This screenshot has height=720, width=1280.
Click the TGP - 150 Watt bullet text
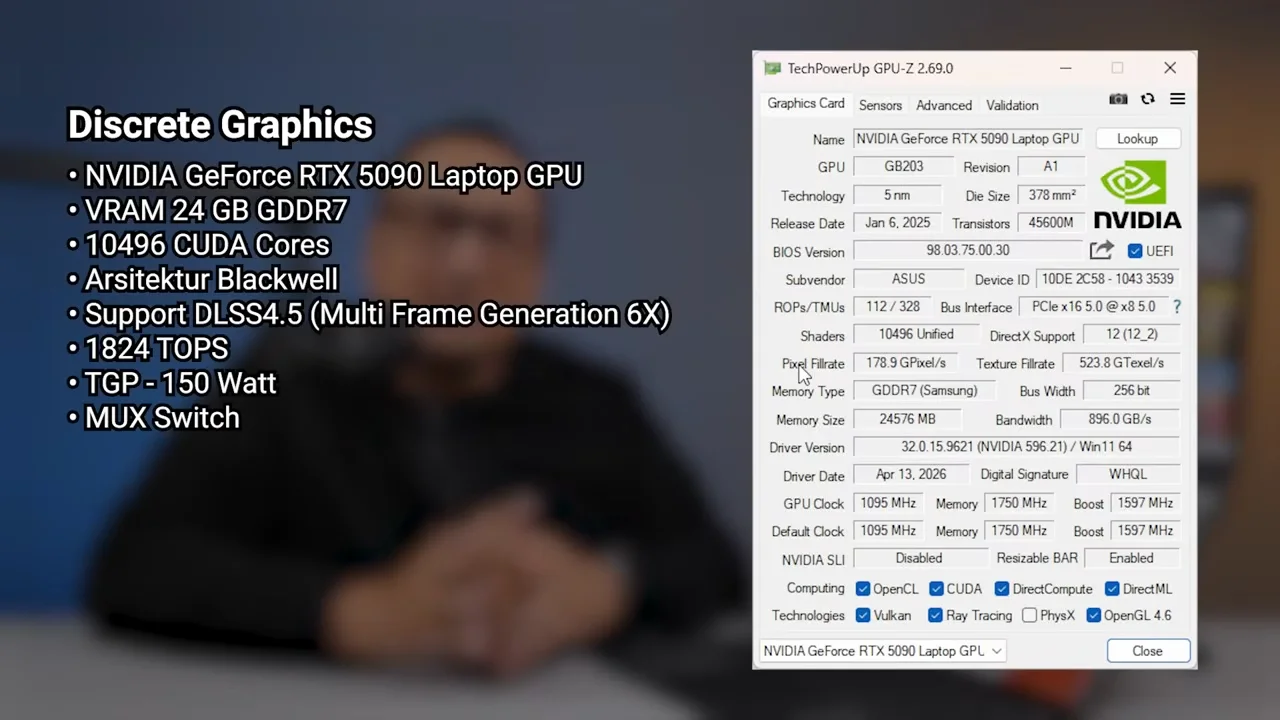(180, 383)
